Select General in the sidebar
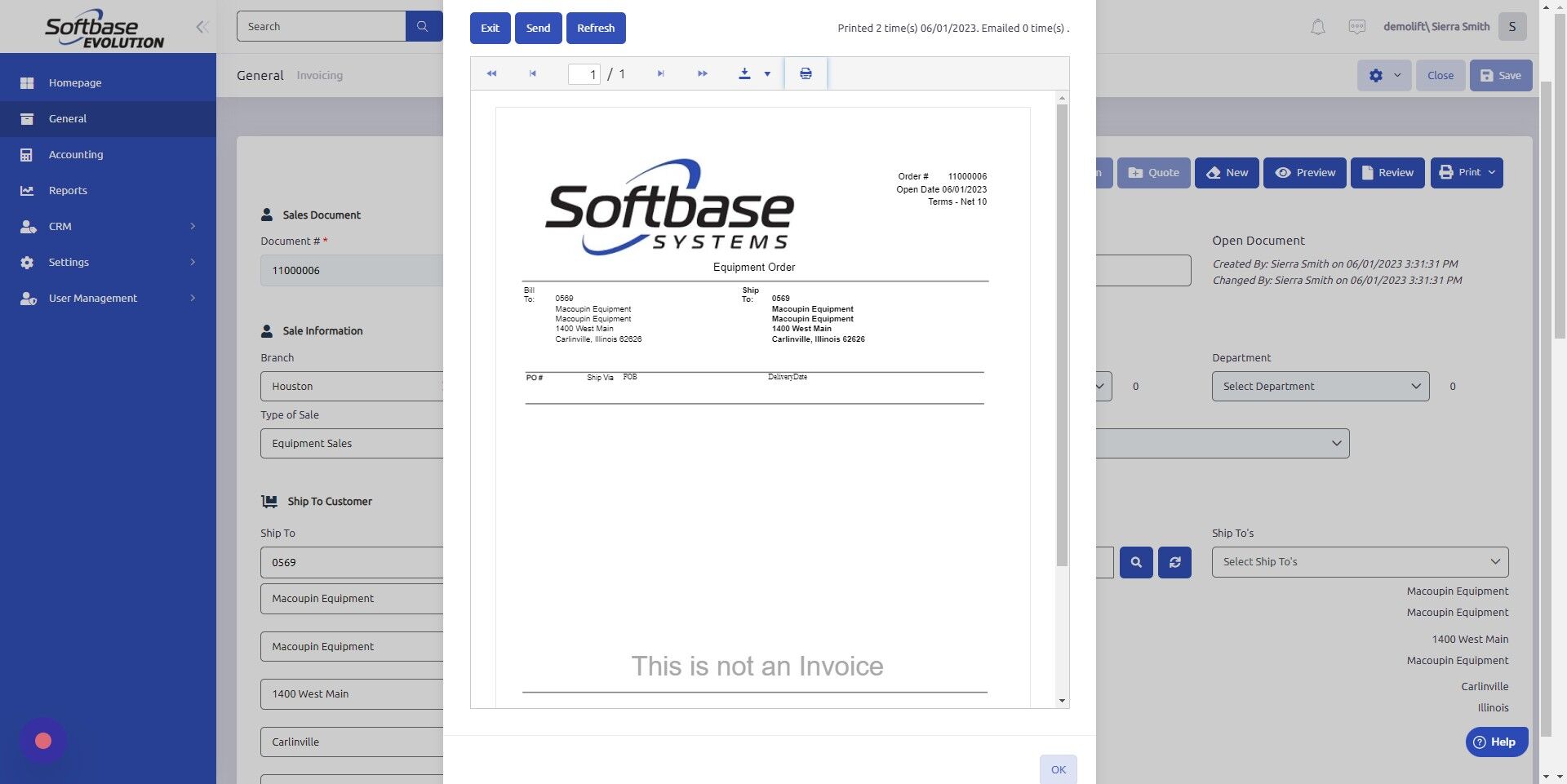 pos(108,118)
